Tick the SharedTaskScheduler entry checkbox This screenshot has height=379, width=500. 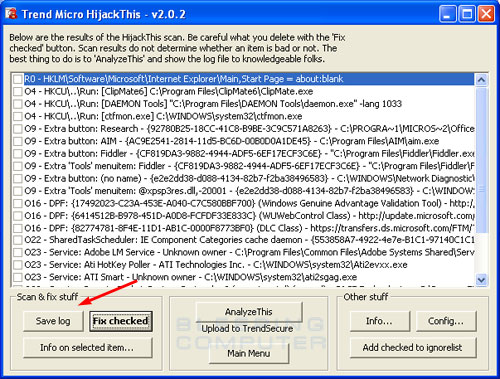point(18,240)
